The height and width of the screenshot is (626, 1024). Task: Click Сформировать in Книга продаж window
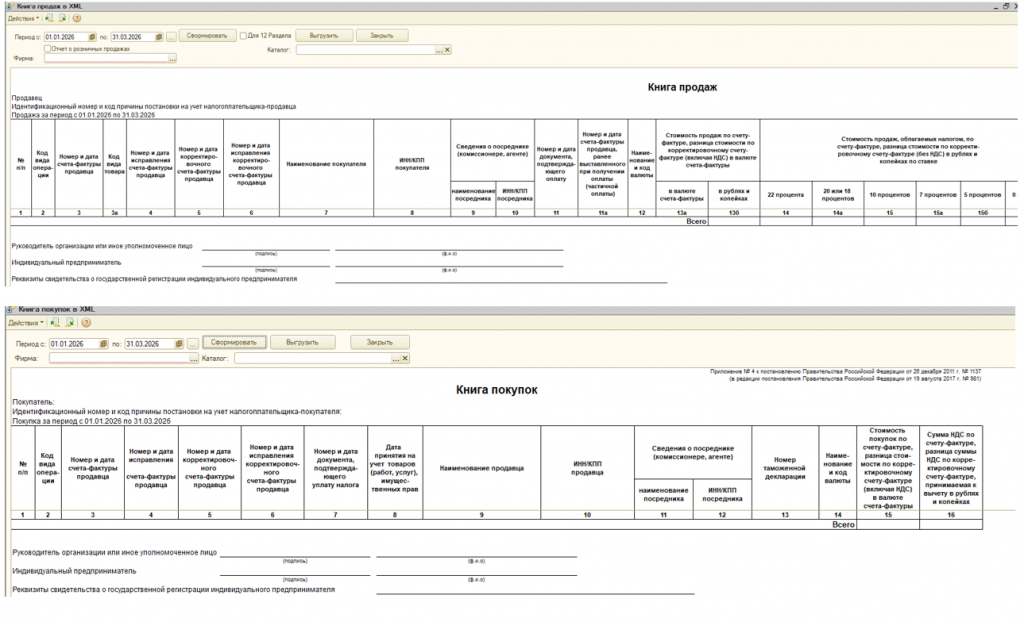tap(207, 36)
